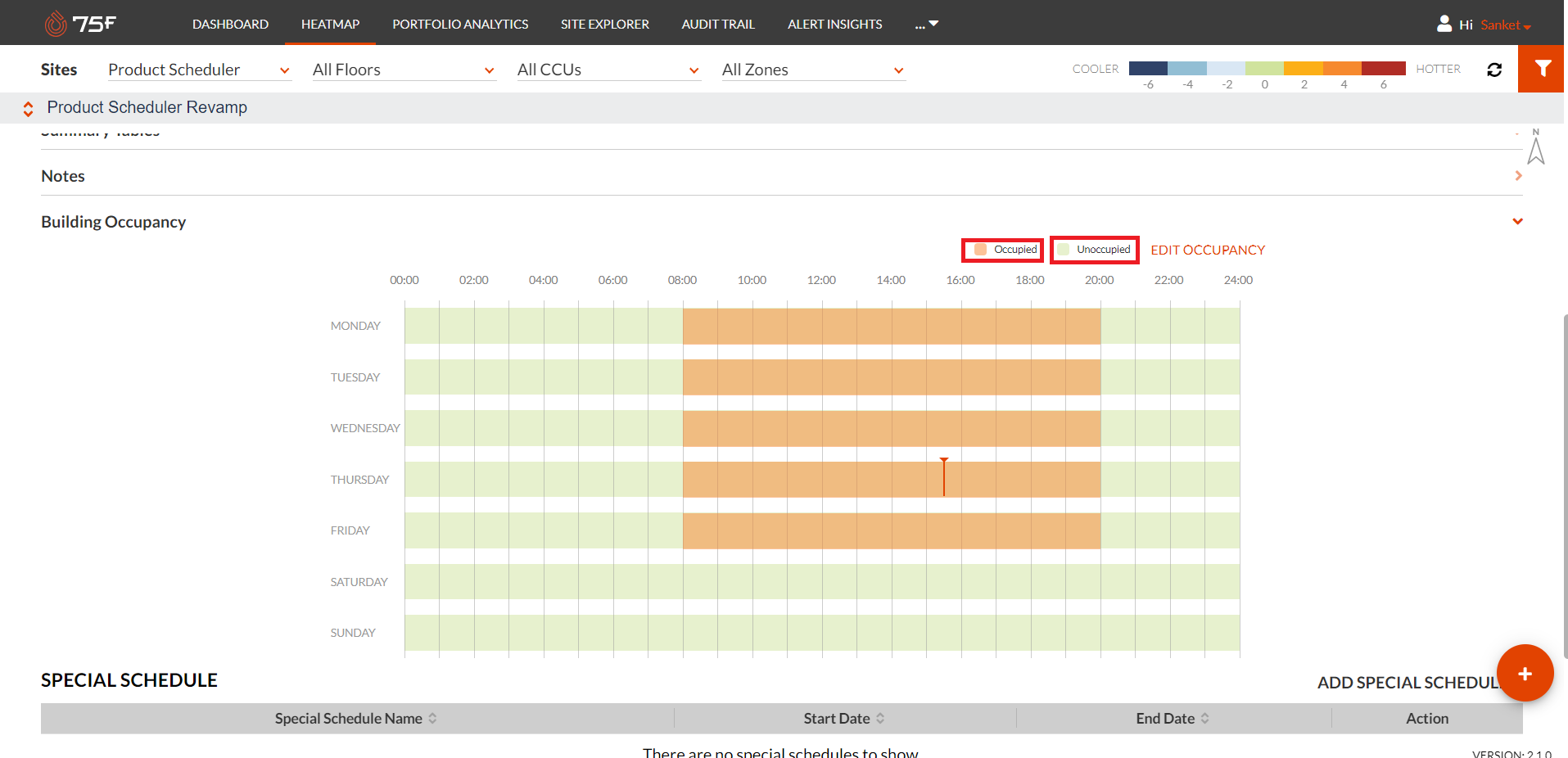Image resolution: width=1568 pixels, height=758 pixels.
Task: Click the Wednesday occupied schedule bar
Action: [x=892, y=428]
